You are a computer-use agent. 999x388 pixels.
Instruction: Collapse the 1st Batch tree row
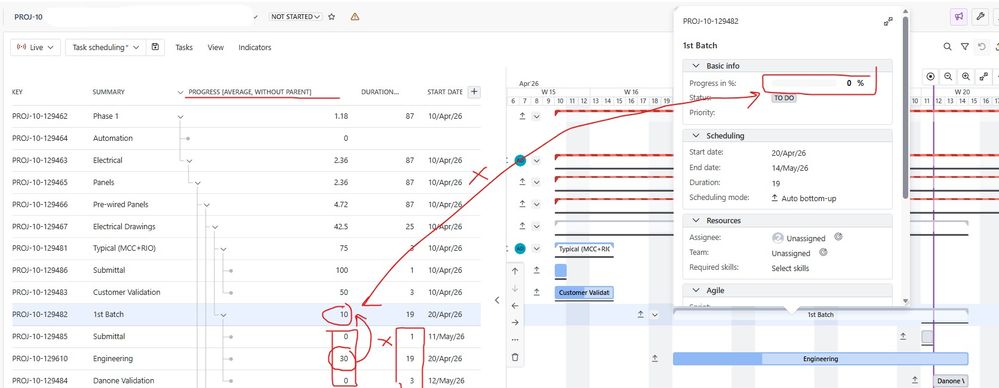pyautogui.click(x=224, y=315)
